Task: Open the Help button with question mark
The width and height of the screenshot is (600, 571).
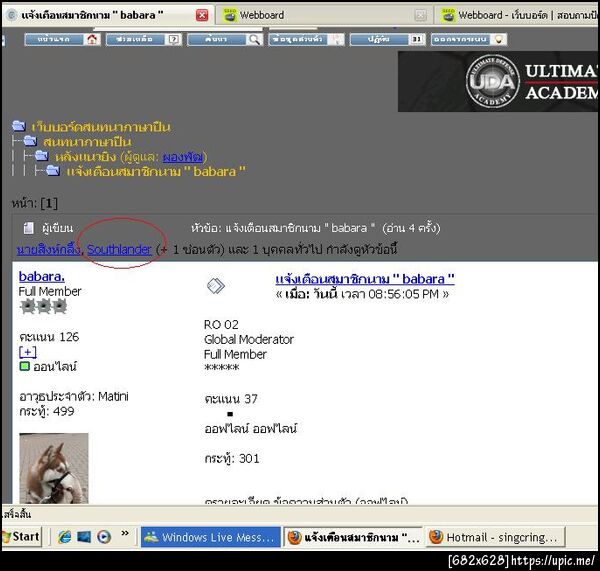Action: coord(143,39)
